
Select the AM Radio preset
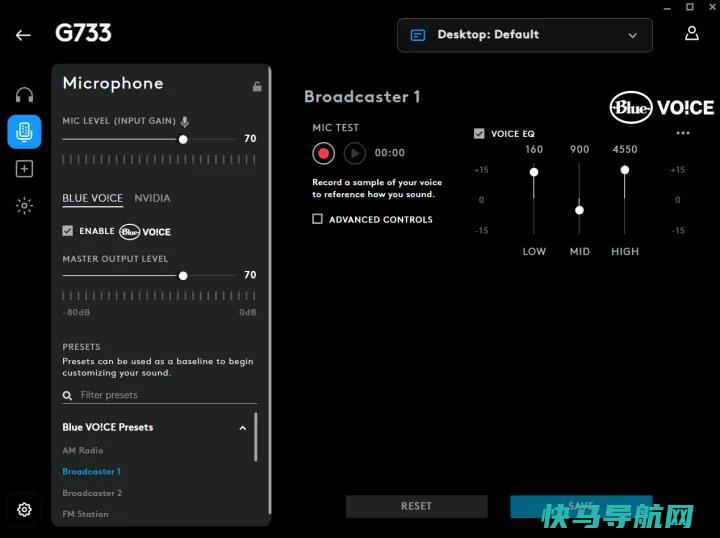[83, 450]
